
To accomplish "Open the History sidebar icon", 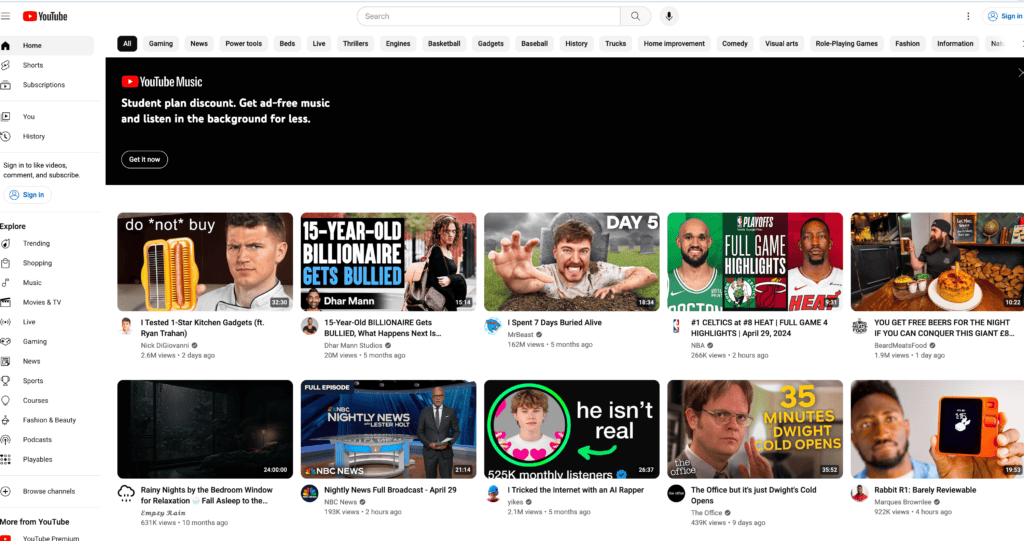I will tap(6, 137).
